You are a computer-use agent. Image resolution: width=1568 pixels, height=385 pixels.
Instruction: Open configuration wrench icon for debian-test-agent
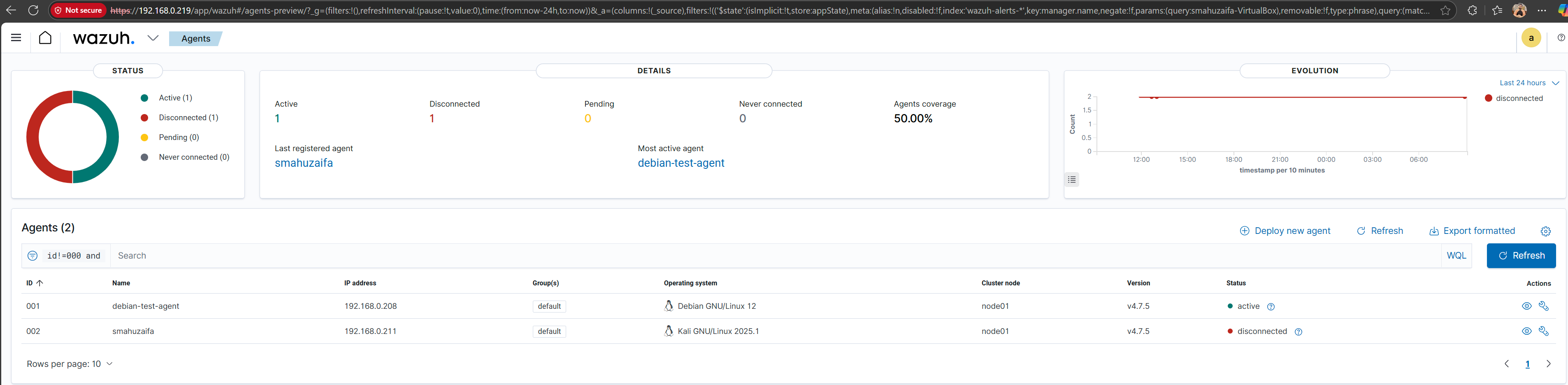coord(1544,306)
